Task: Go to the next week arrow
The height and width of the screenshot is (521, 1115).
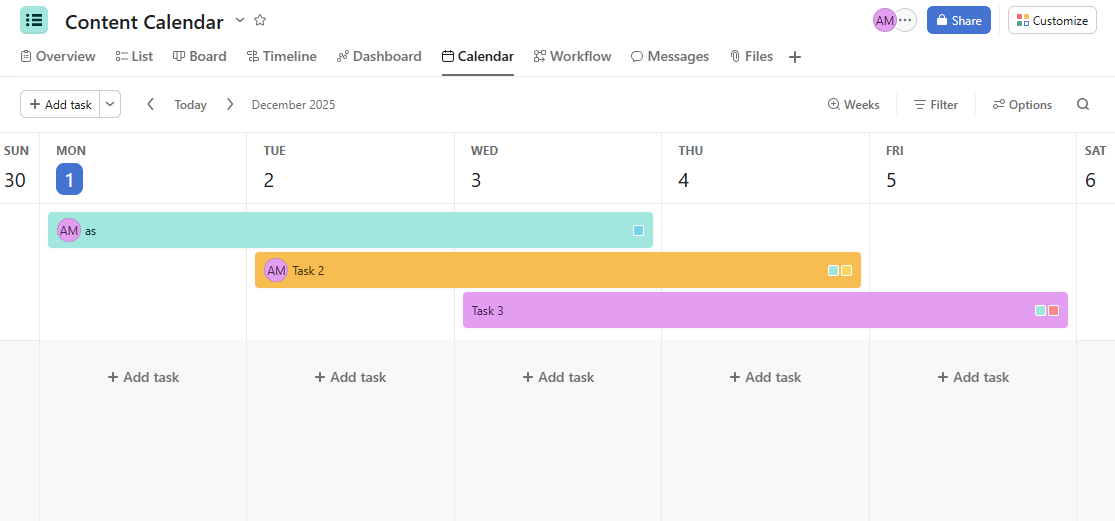Action: point(230,104)
